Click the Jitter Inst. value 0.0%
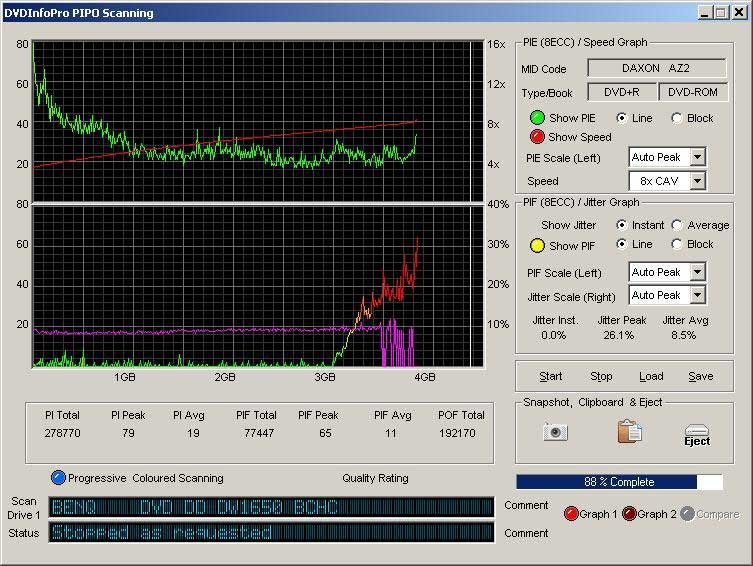 [553, 335]
